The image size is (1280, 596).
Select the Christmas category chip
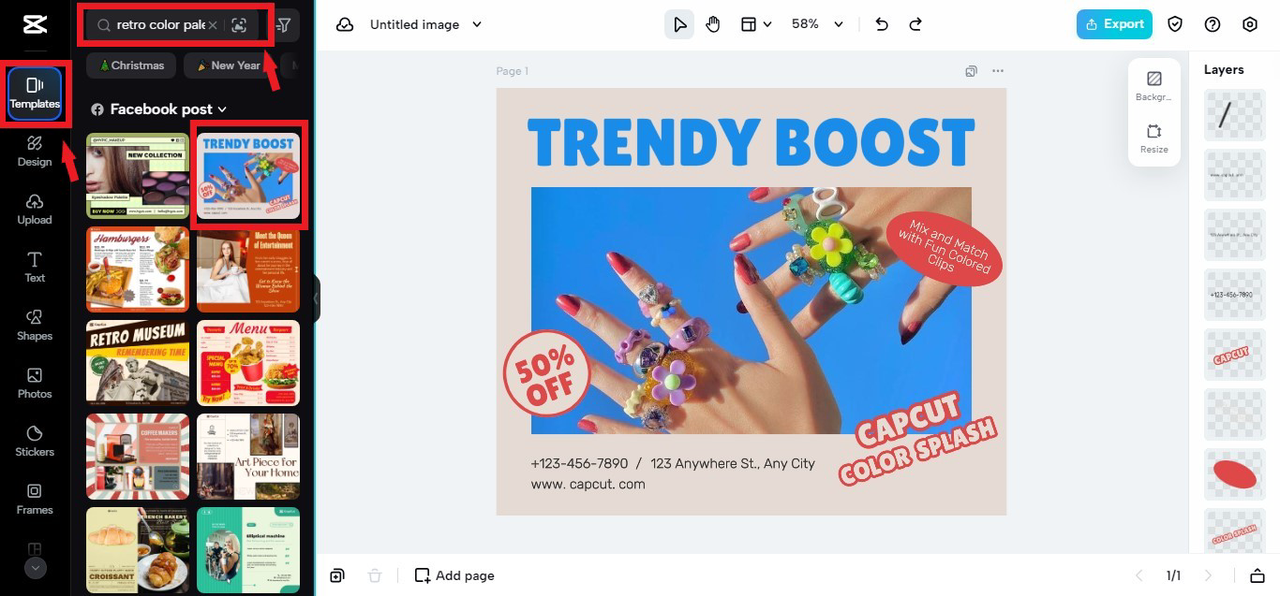tap(131, 66)
